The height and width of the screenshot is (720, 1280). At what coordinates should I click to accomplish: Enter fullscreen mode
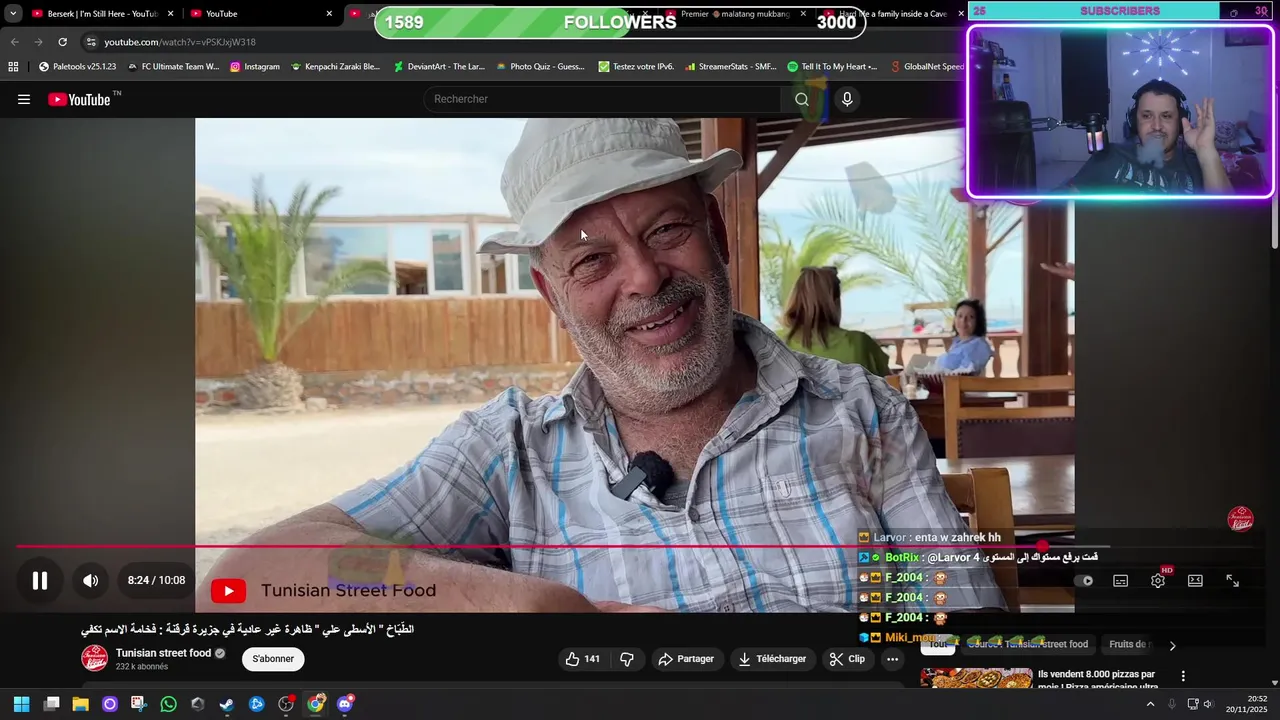click(1232, 581)
